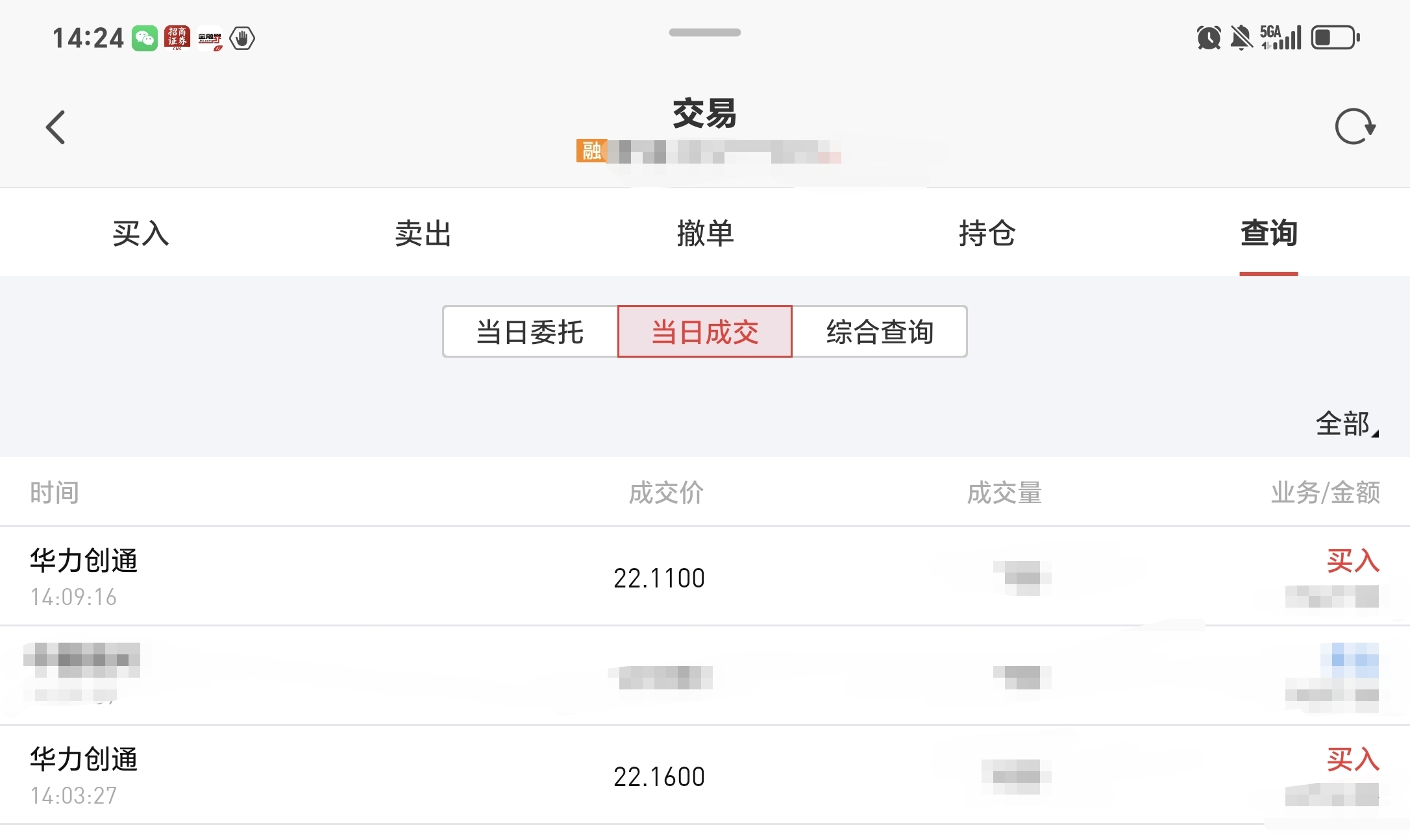Image resolution: width=1410 pixels, height=840 pixels.
Task: Go to the 持仓 tab
Action: pyautogui.click(x=987, y=233)
